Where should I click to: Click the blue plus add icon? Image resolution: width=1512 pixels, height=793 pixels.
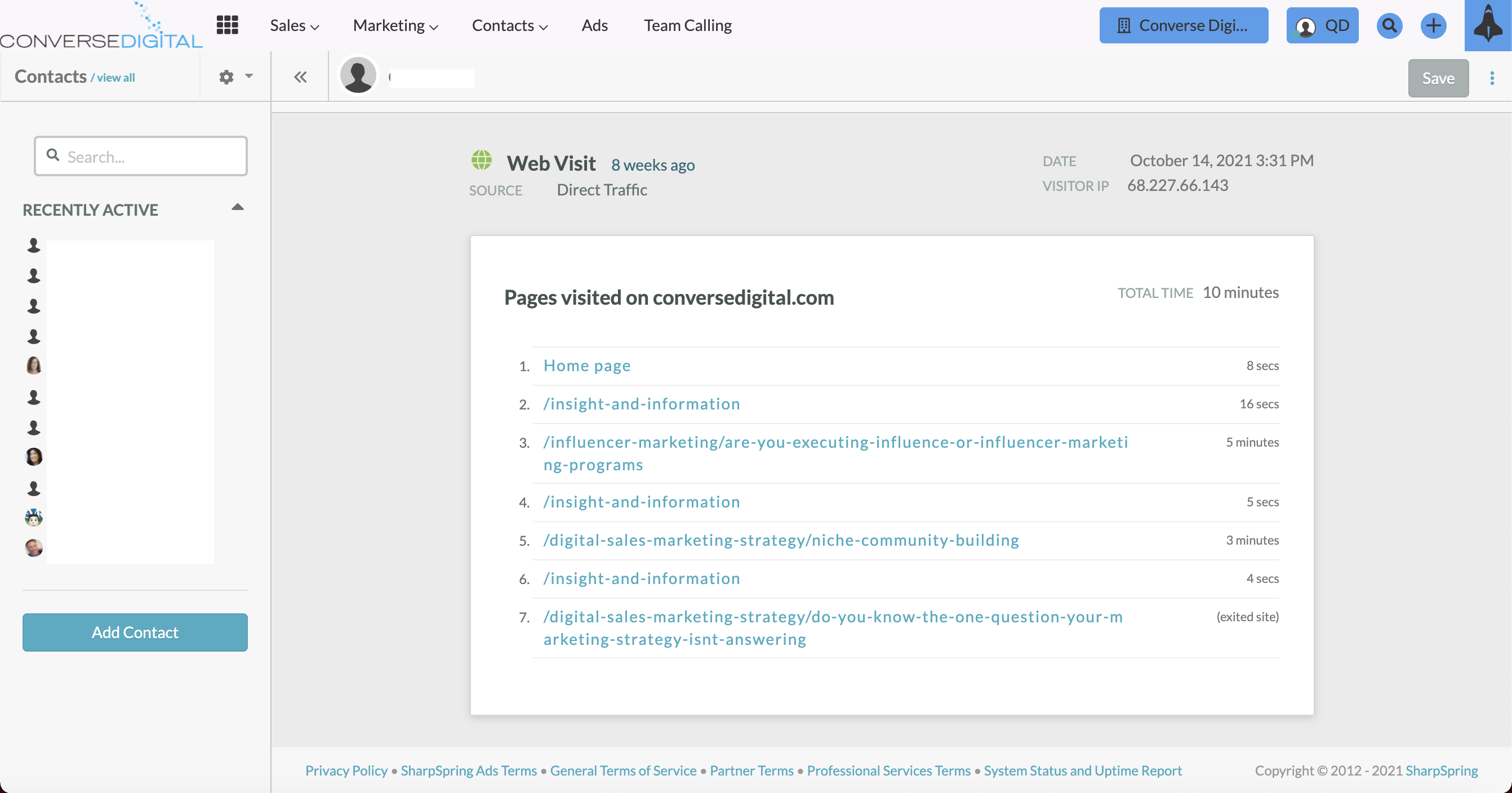pos(1433,25)
